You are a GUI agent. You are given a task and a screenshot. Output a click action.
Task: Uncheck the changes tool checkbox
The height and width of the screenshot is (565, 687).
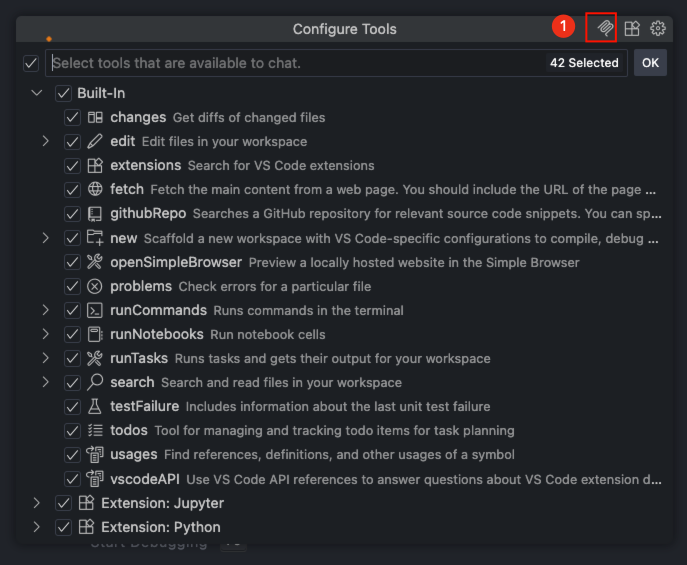point(72,117)
